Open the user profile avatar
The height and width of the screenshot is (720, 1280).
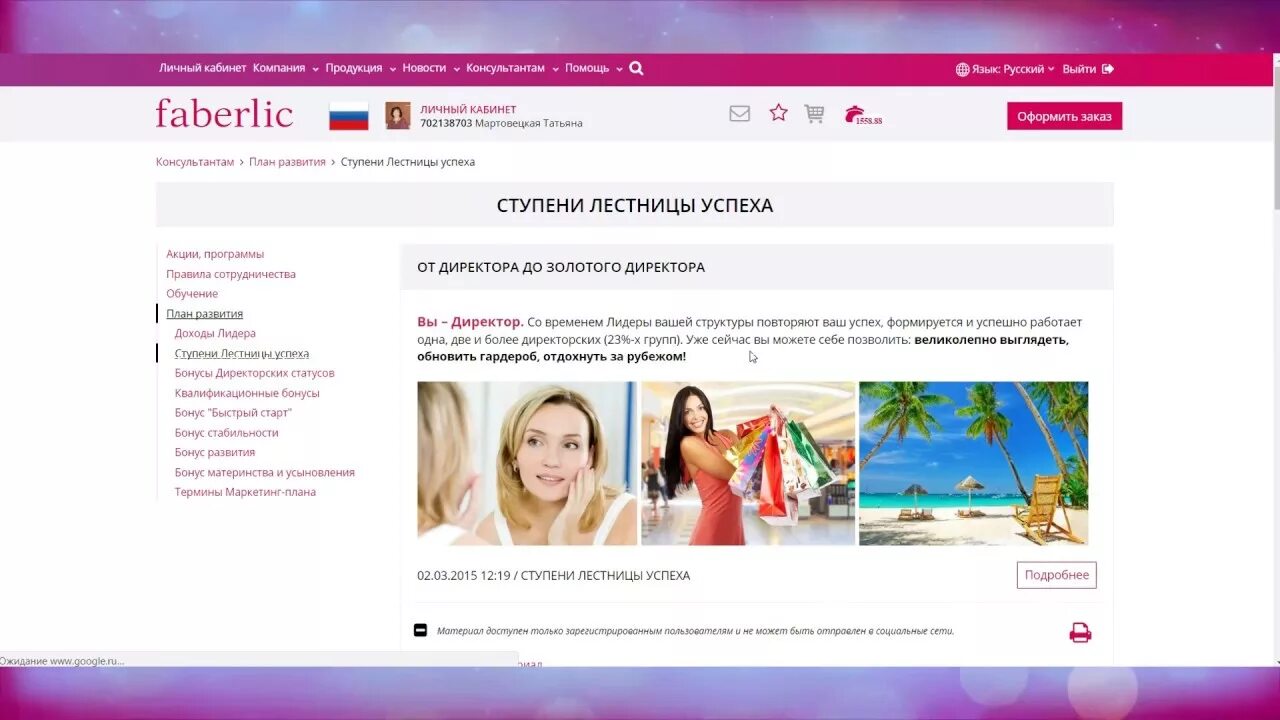[398, 116]
